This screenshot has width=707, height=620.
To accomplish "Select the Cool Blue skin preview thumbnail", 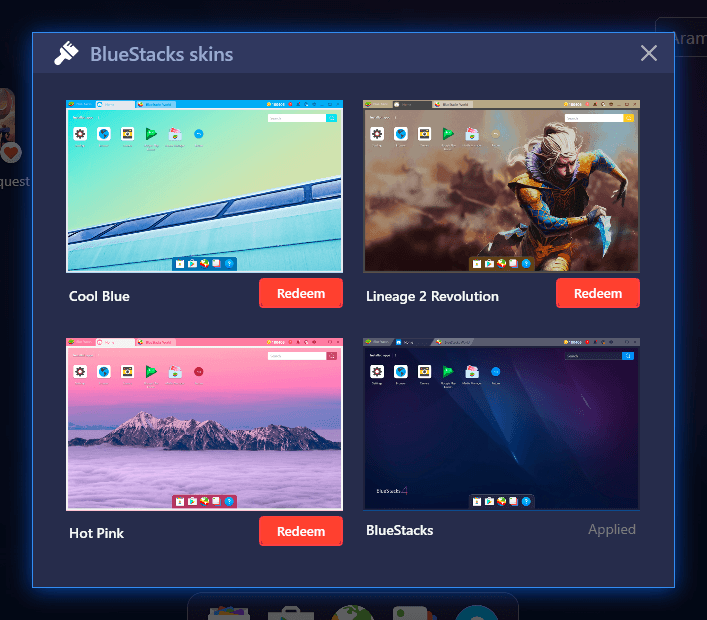I will pyautogui.click(x=204, y=186).
